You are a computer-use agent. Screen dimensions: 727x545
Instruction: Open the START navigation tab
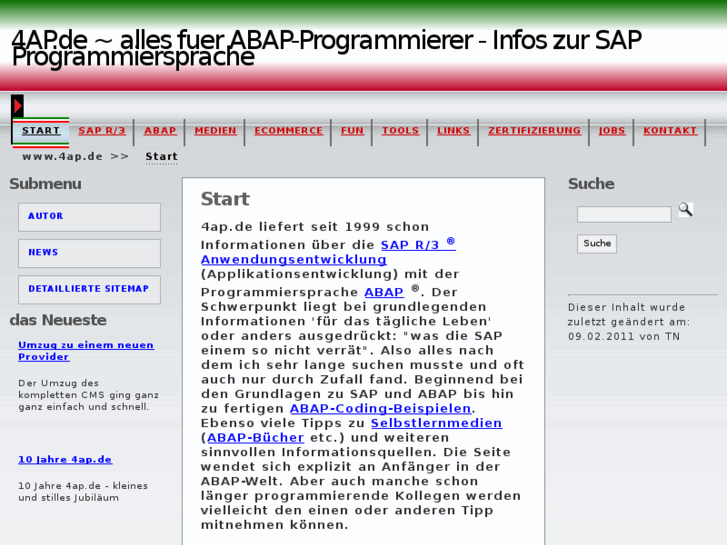point(41,131)
